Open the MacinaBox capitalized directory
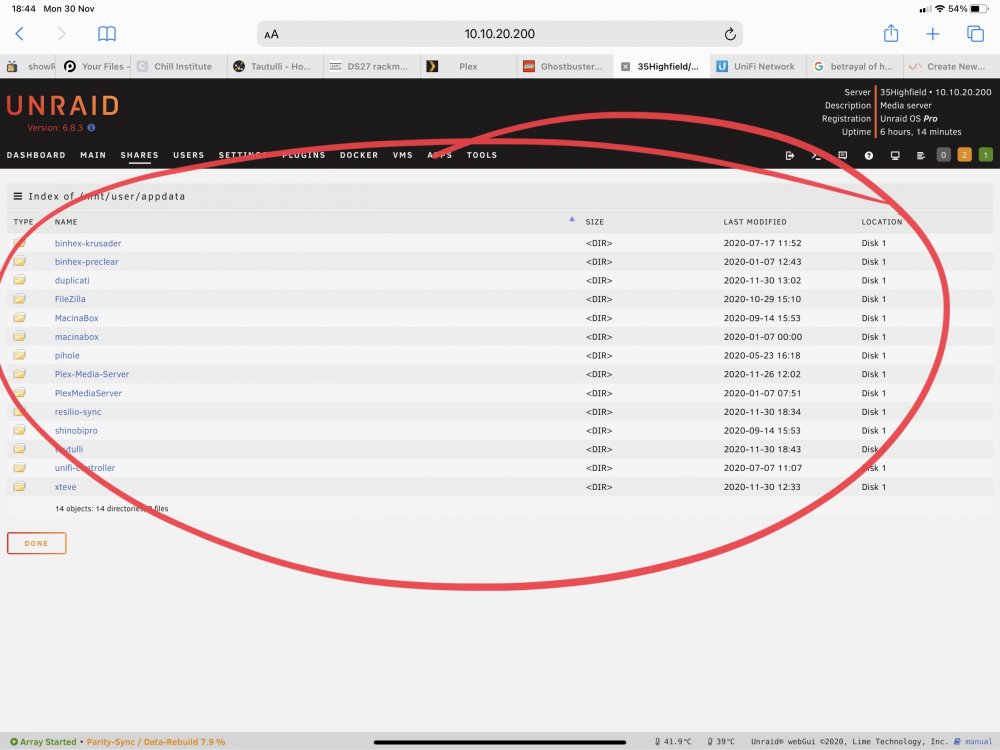 click(x=77, y=318)
